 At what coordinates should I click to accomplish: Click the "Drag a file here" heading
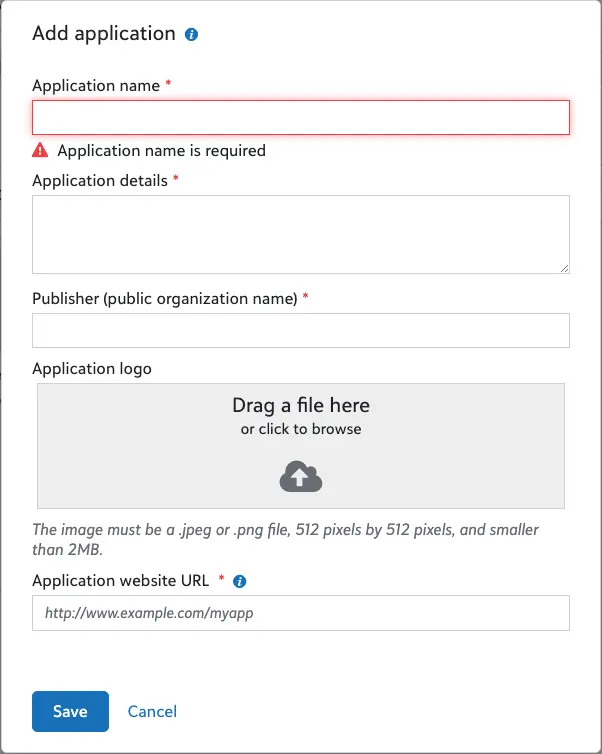point(301,405)
